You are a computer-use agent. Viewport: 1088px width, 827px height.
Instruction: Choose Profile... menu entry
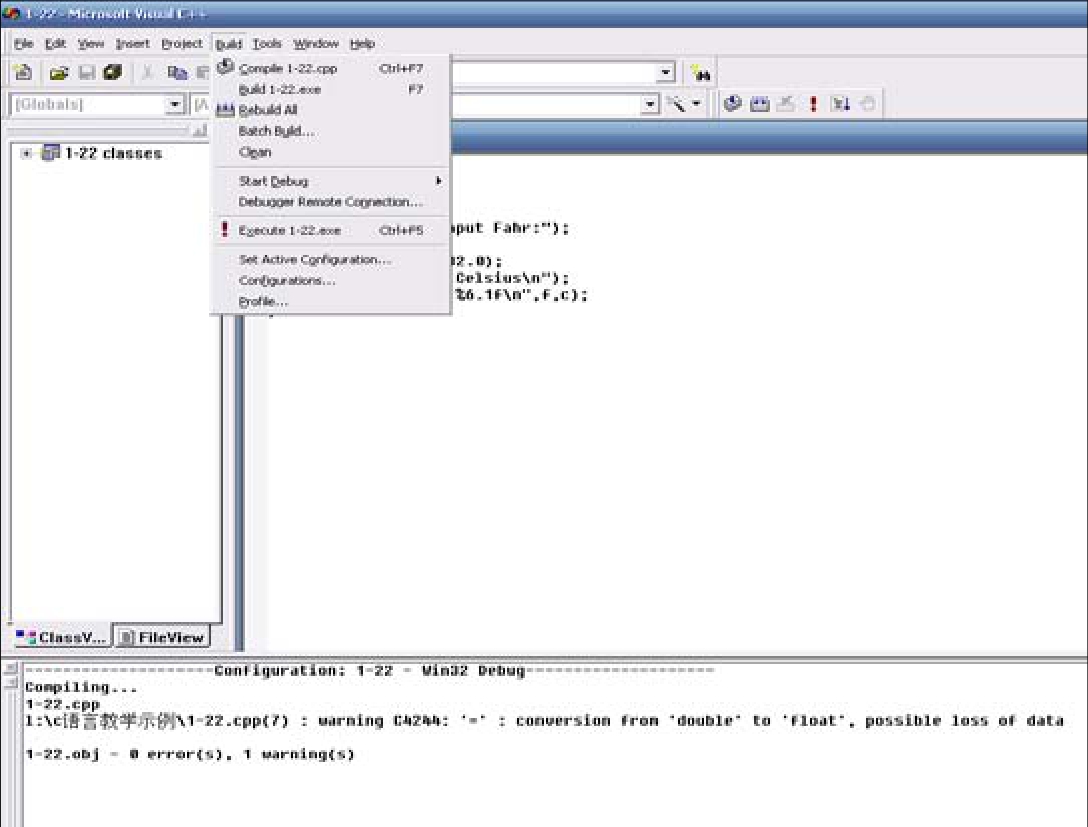[x=331, y=302]
